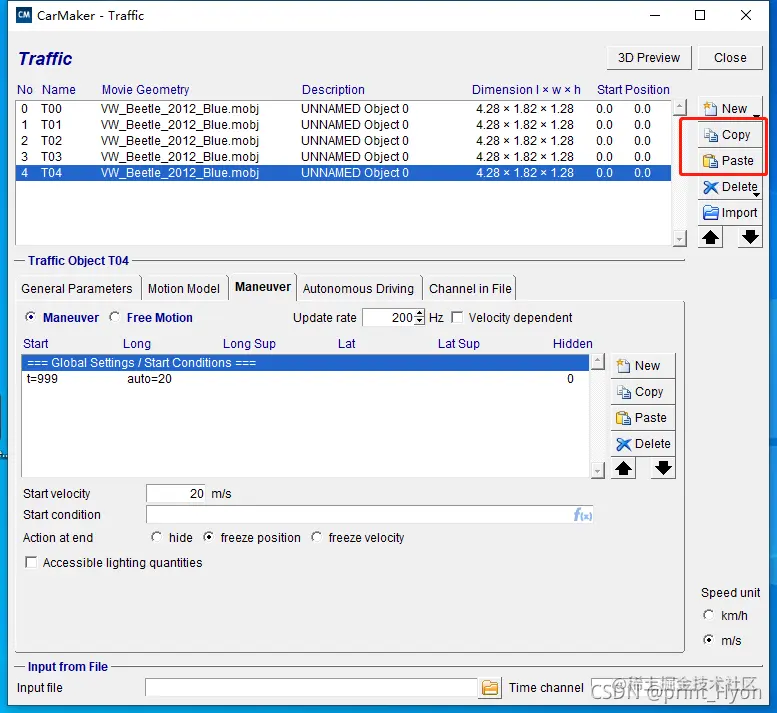Open the 3D Preview
Viewport: 777px width, 713px height.
(x=649, y=58)
